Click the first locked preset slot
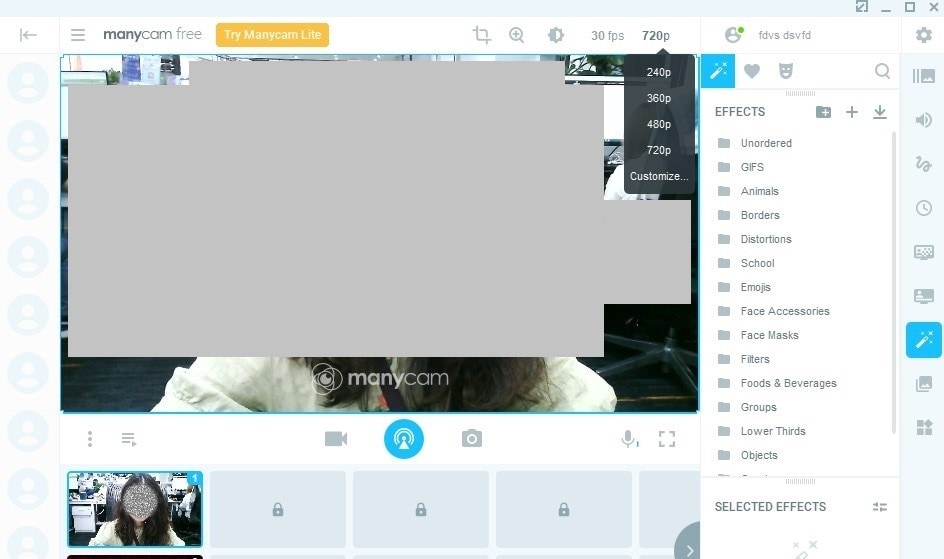Screen dimensions: 944x559 278,510
